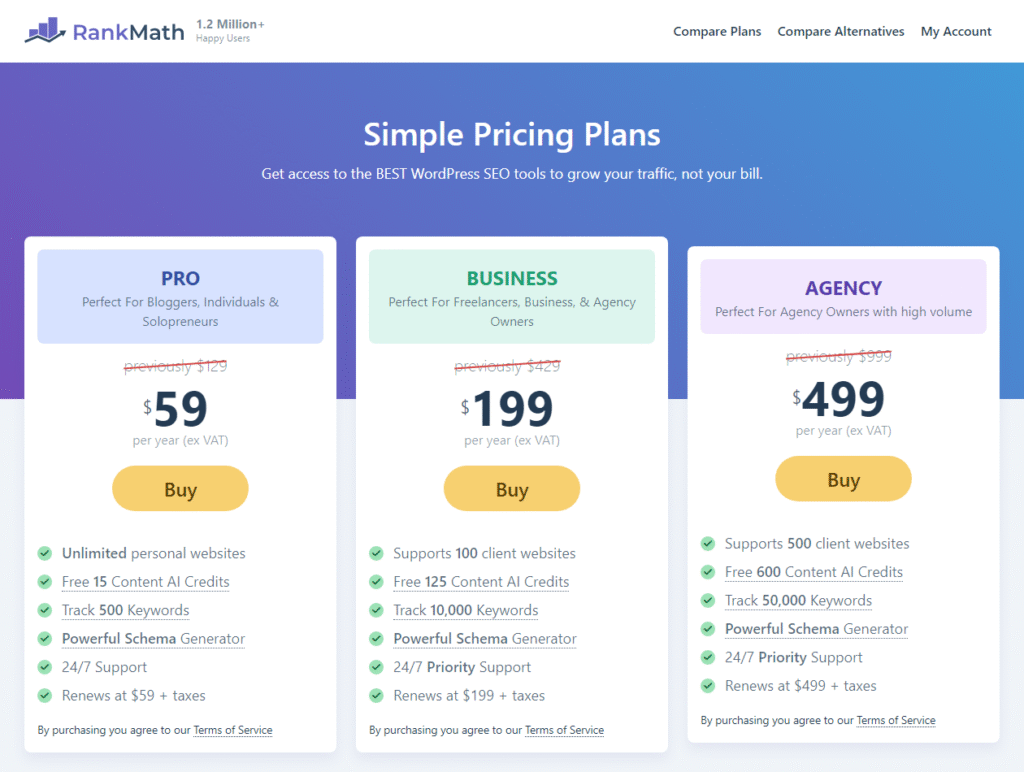1024x772 pixels.
Task: Click checkmark next to Free 125 Content AI Credits
Action: (376, 582)
